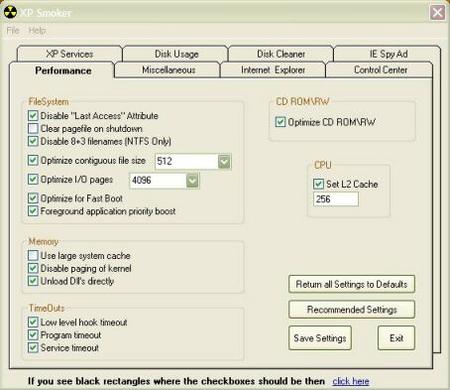The image size is (450, 390).
Task: Click the Save Settings button
Action: (320, 338)
